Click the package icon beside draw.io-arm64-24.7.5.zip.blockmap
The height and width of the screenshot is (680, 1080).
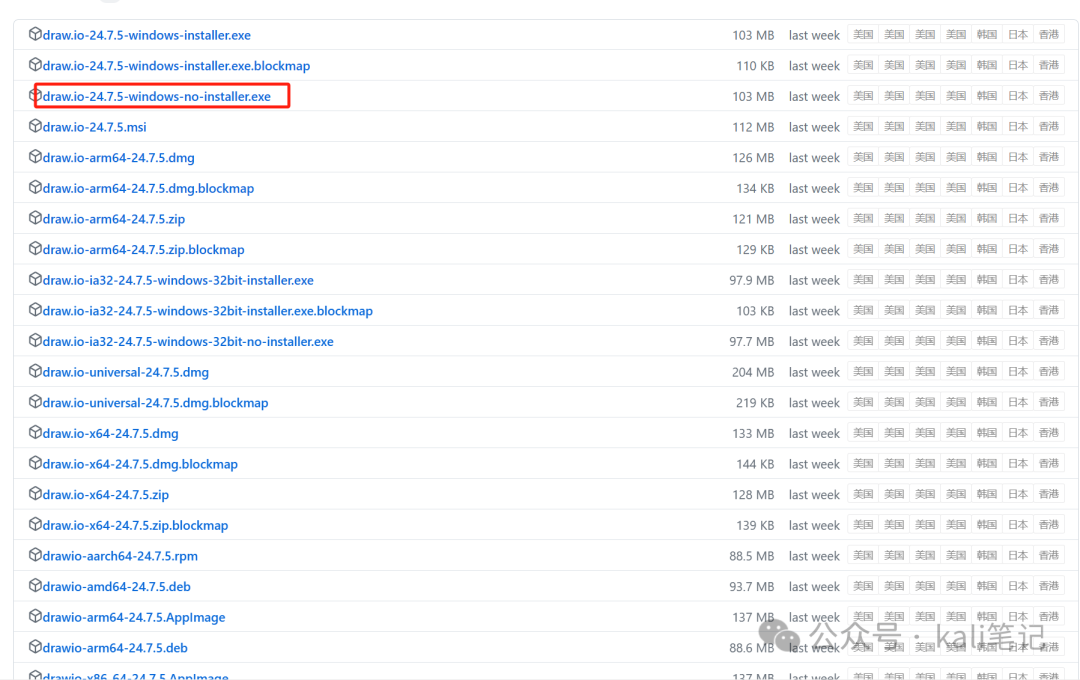coord(35,249)
